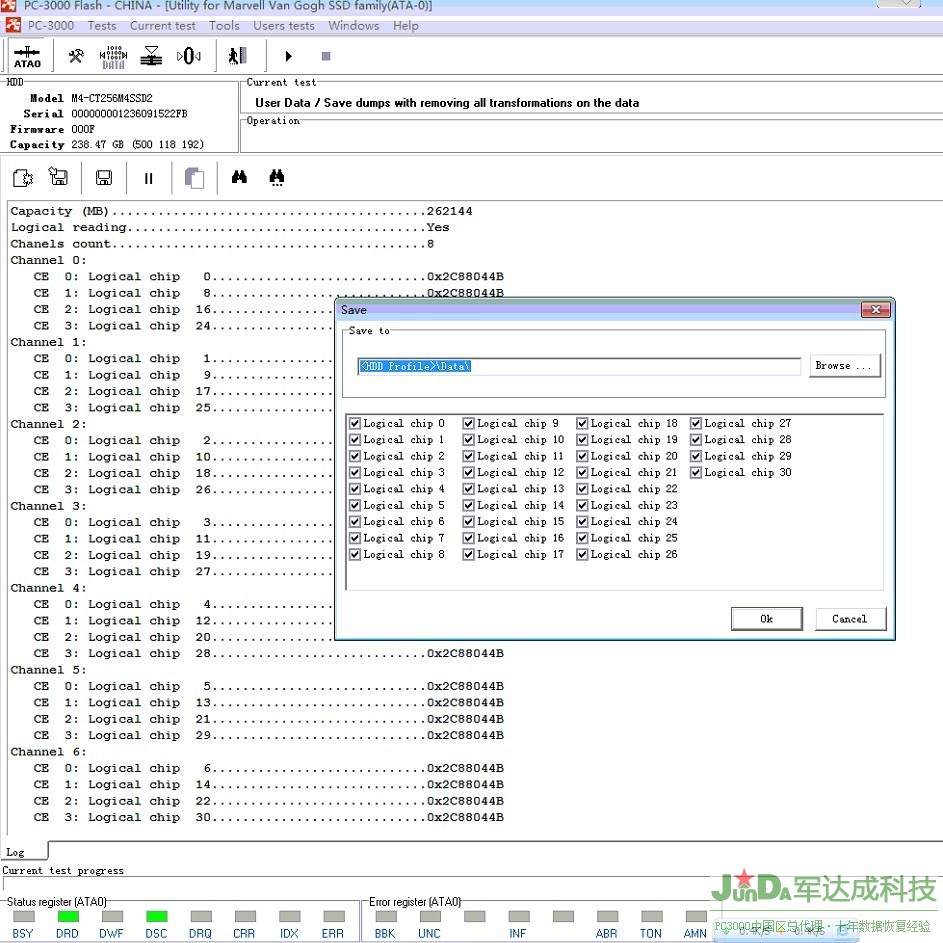Click the floppy disk save log icon
This screenshot has height=943, width=943.
103,178
